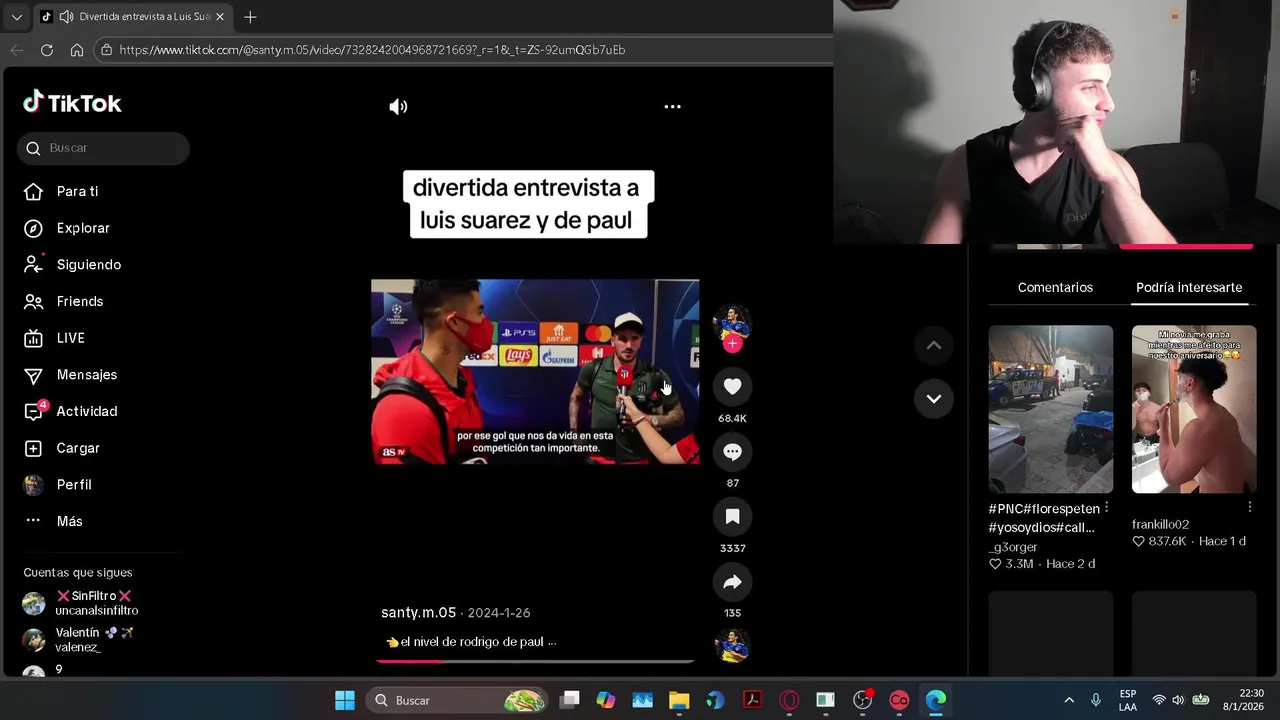Open the creator avatar beside the video

(732, 323)
